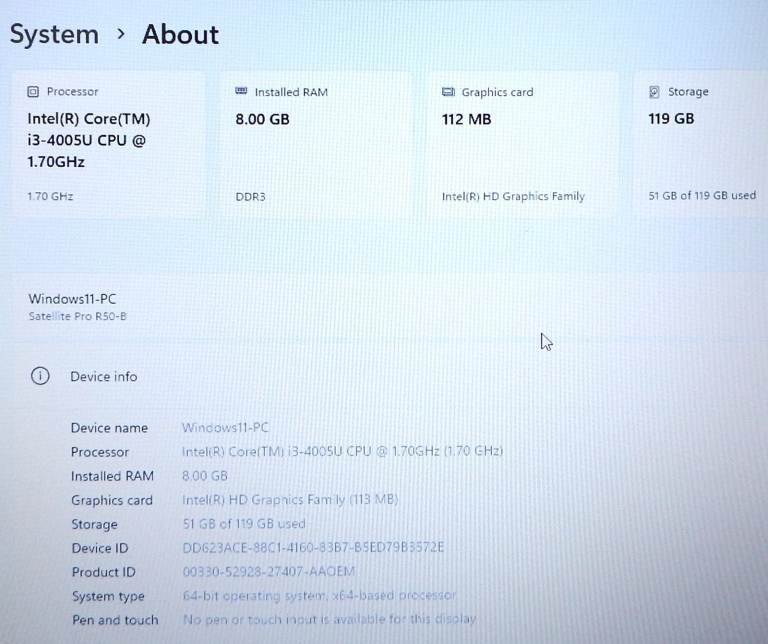The height and width of the screenshot is (644, 768).
Task: Select Intel(R) Core(TM) i3-4005U card text
Action: point(89,140)
